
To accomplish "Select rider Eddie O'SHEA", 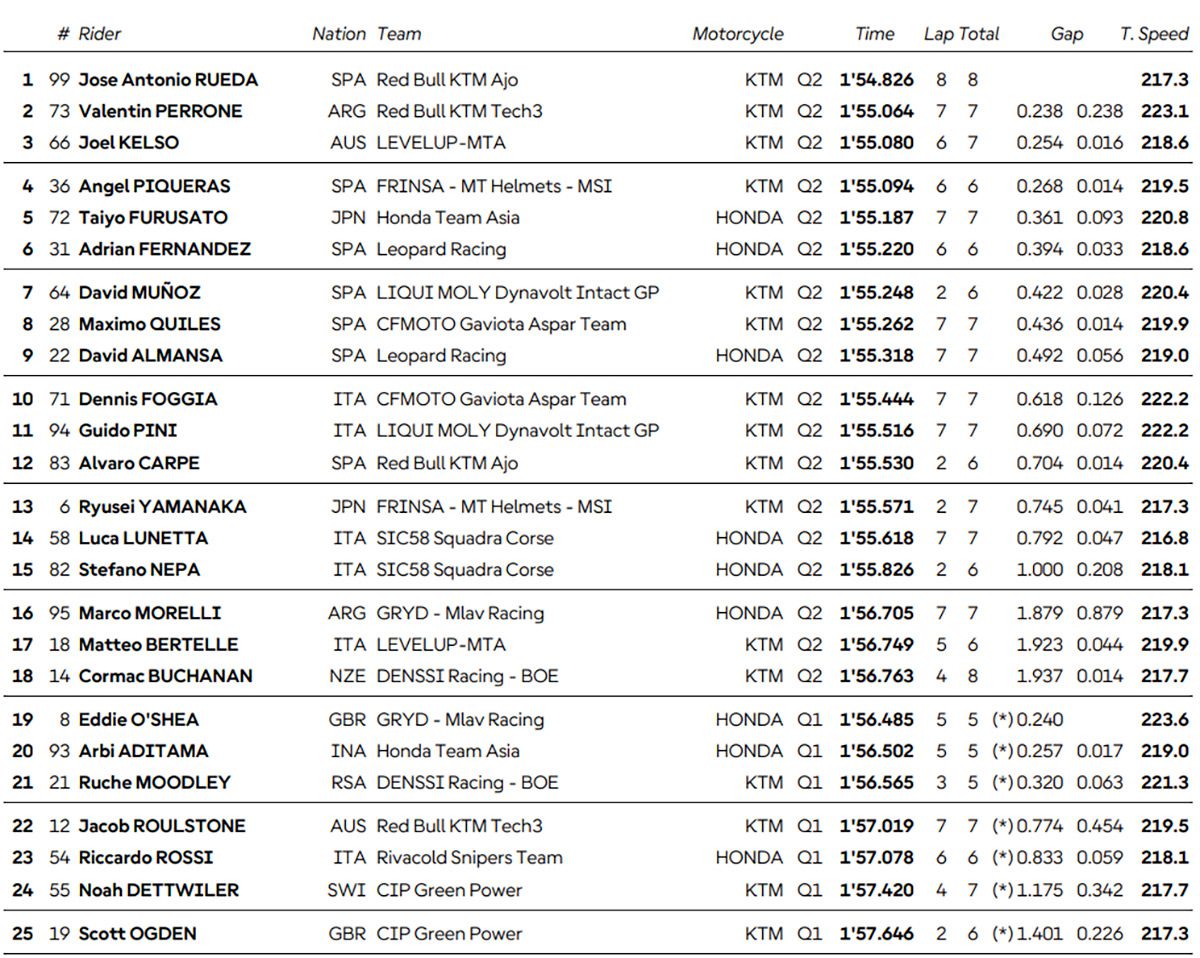I will (x=139, y=719).
